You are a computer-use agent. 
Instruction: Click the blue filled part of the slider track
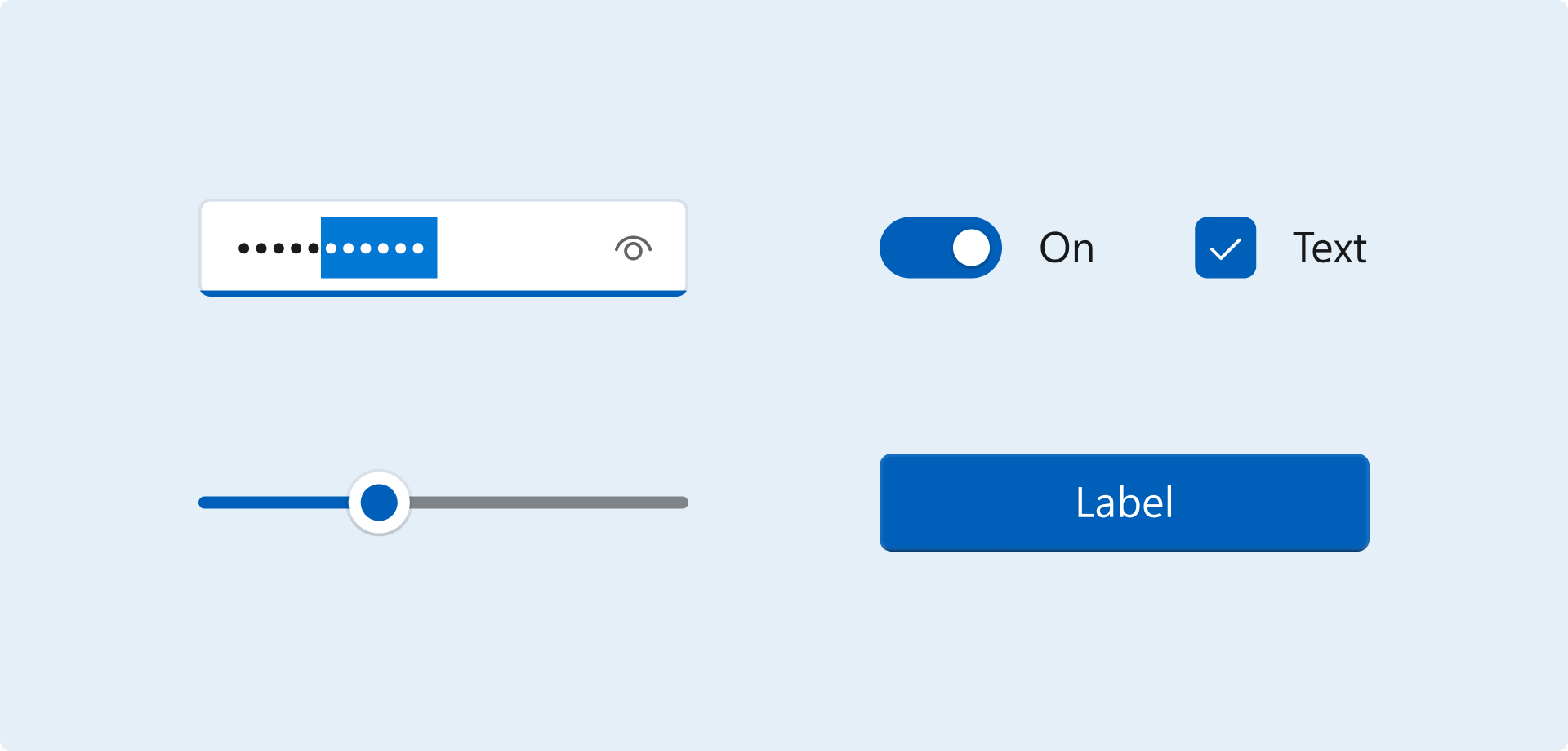click(274, 503)
